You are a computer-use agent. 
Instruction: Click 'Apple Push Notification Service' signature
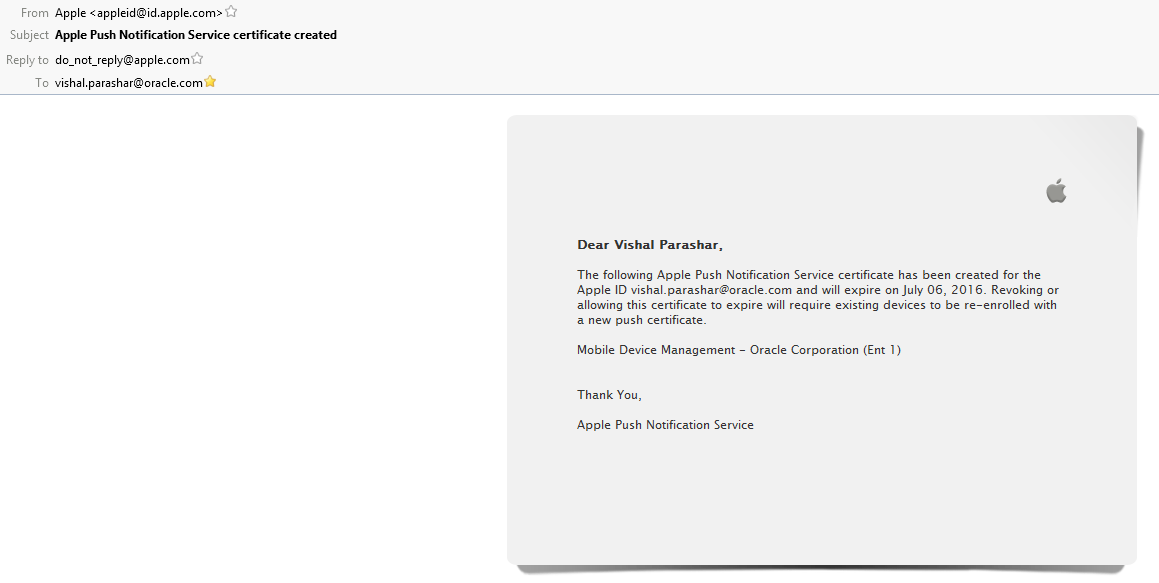tap(665, 425)
